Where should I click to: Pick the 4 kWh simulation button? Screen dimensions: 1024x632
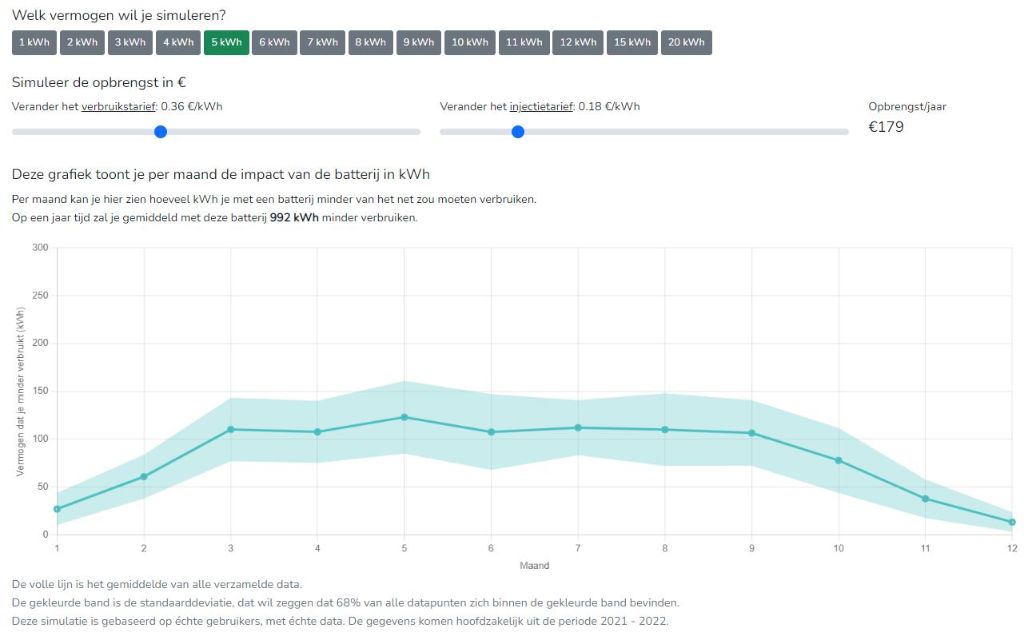pos(178,42)
